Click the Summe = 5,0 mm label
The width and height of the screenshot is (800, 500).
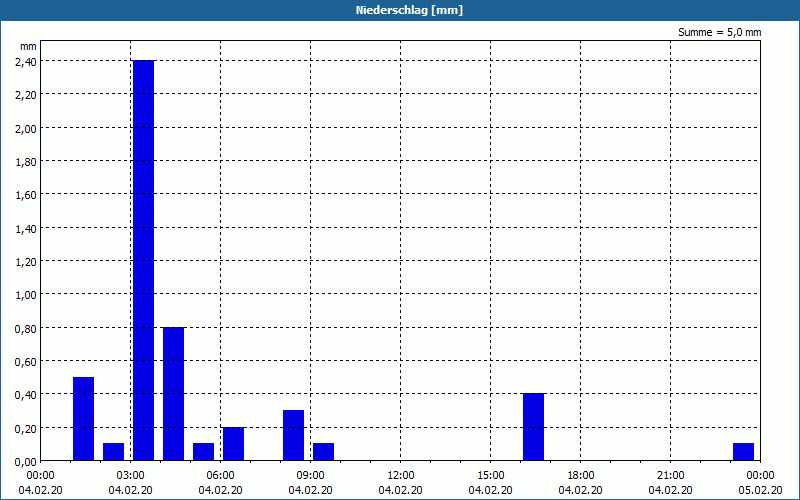click(x=719, y=32)
